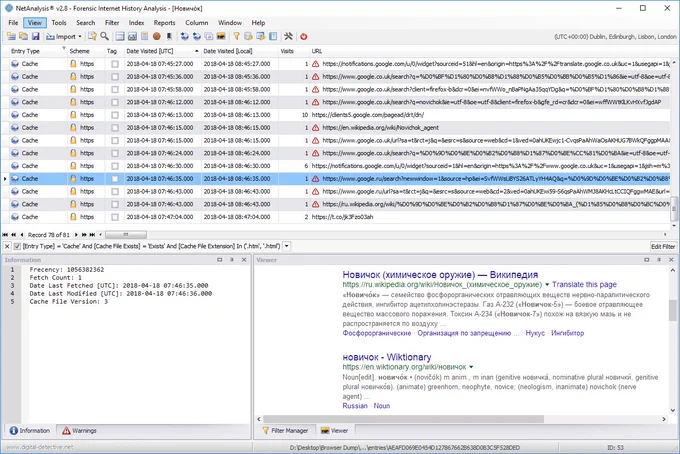The width and height of the screenshot is (680, 454).
Task: Switch to the Warnings tab
Action: click(x=79, y=431)
